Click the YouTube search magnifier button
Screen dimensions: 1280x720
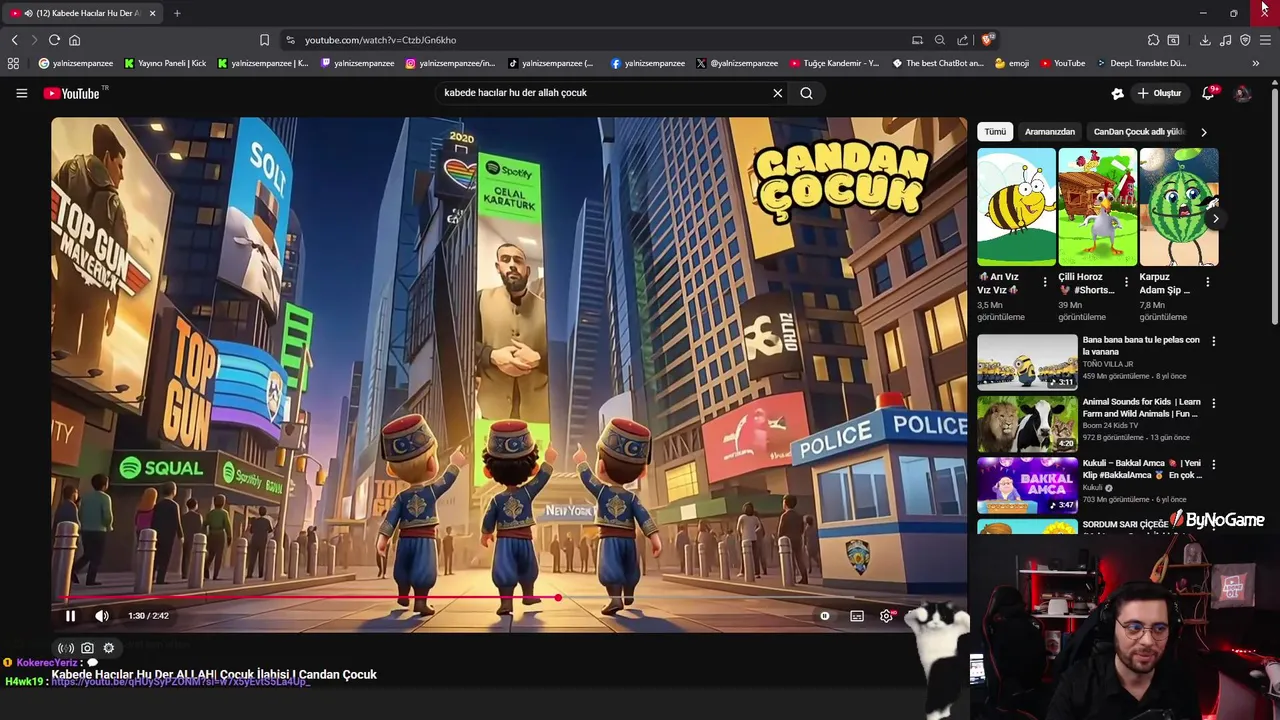(806, 93)
